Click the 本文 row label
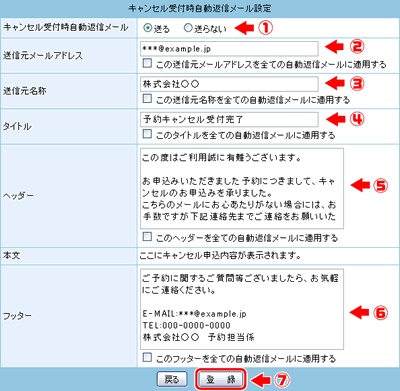Viewport: 400px width, 391px height. click(12, 255)
